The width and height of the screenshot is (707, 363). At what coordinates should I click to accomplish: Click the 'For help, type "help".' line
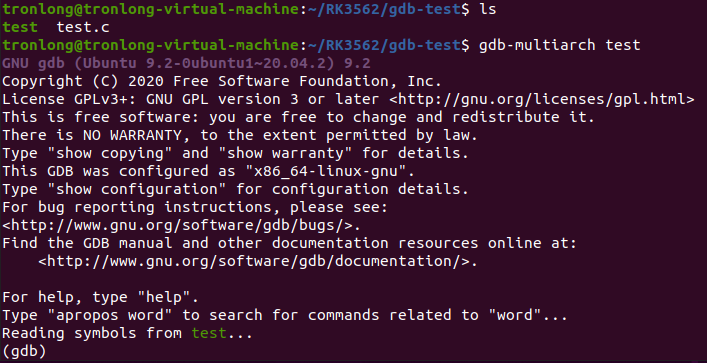(x=101, y=297)
